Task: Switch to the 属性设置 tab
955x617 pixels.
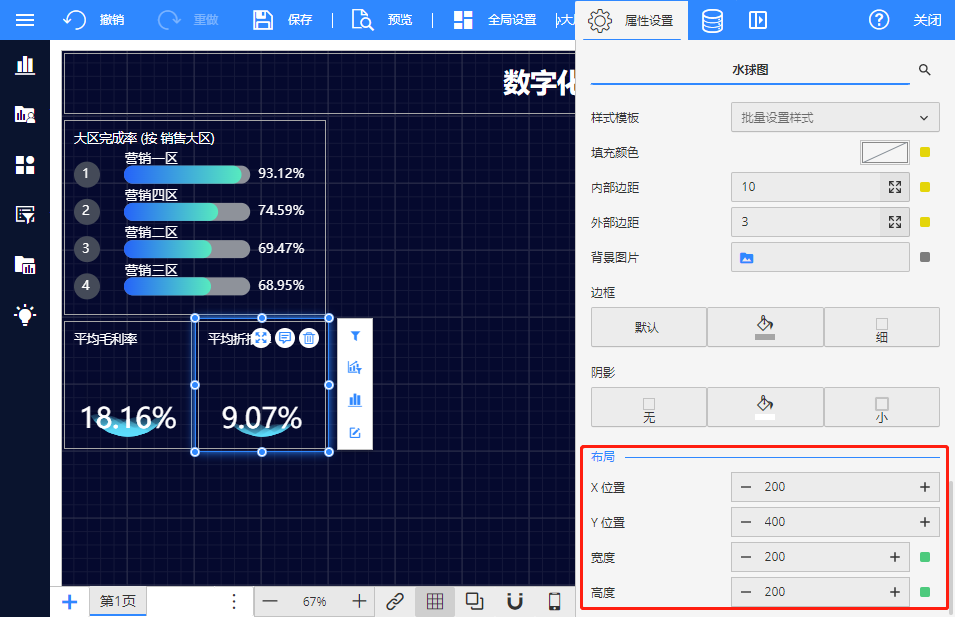Action: click(x=631, y=20)
